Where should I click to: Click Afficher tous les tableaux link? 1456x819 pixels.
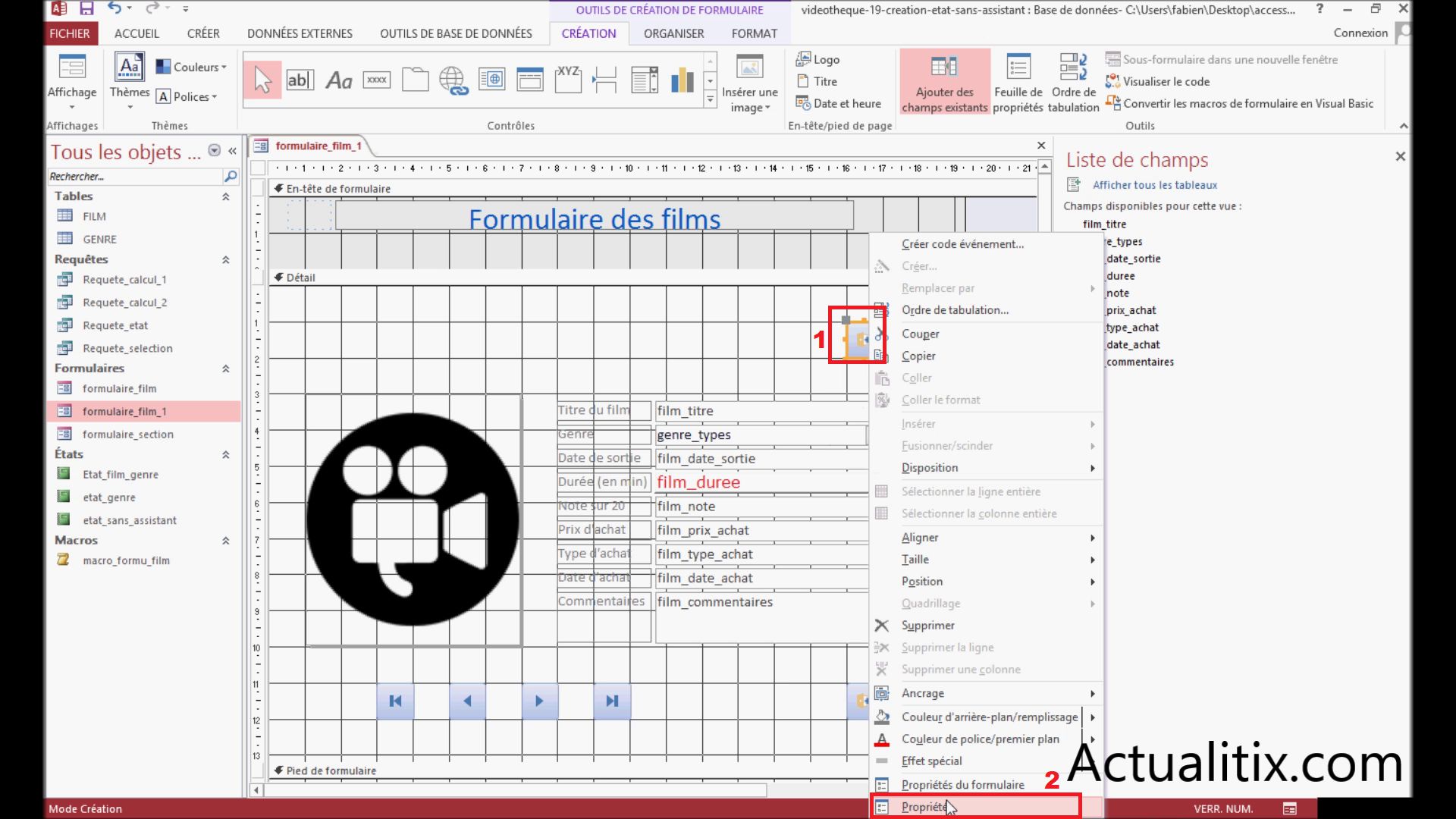coord(1154,185)
